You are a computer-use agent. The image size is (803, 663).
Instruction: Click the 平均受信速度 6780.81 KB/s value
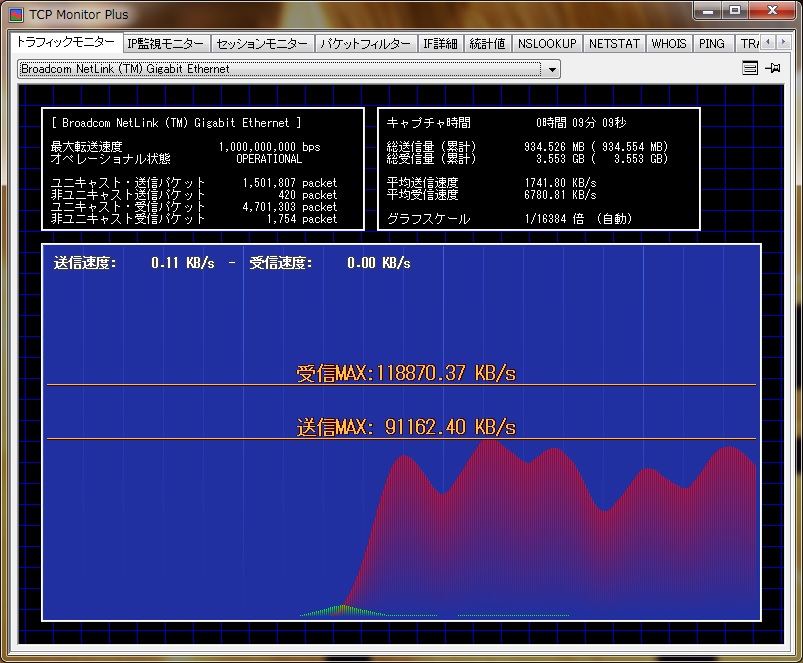point(560,195)
